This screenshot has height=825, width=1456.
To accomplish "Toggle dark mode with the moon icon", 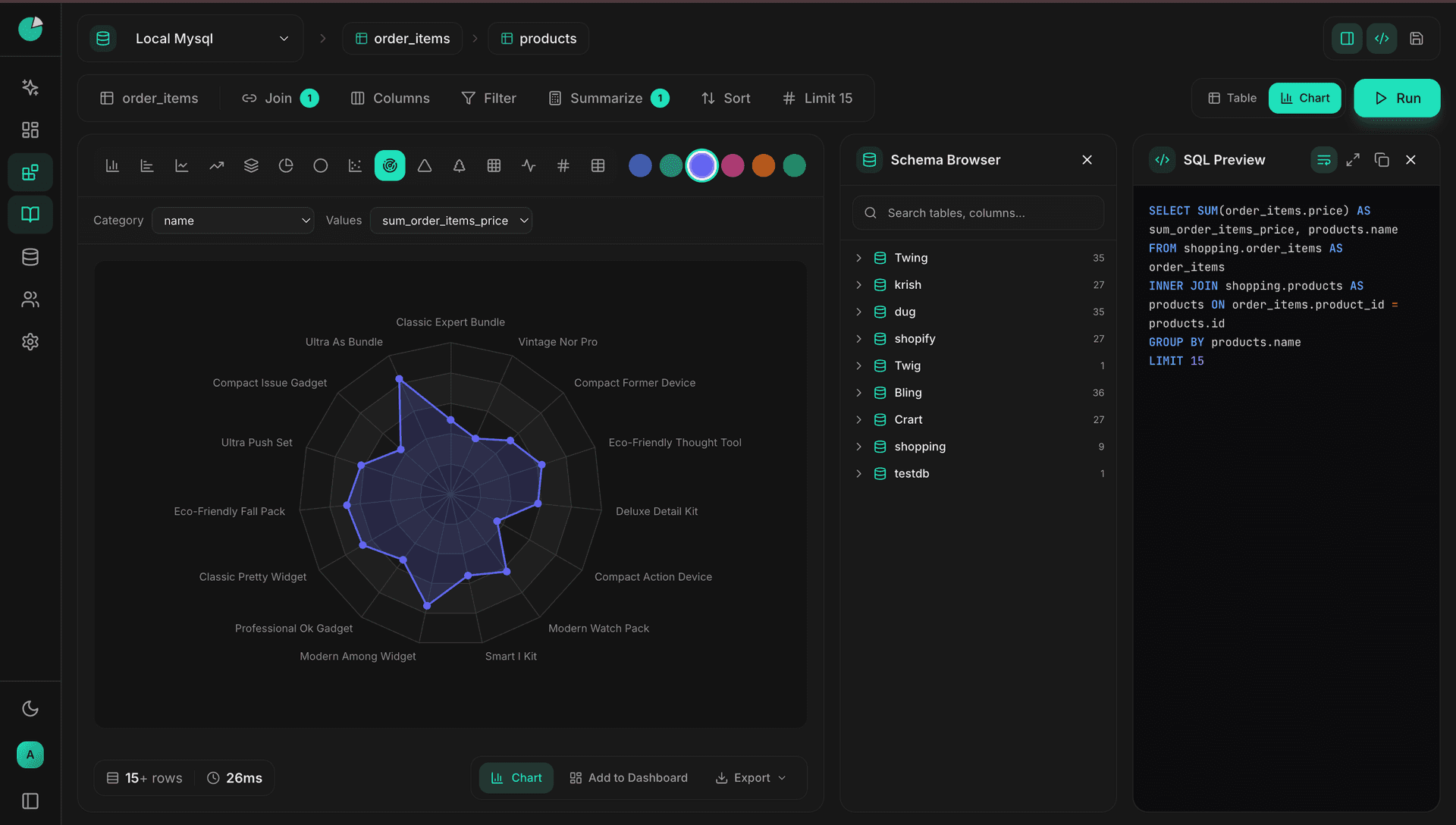I will pos(30,708).
